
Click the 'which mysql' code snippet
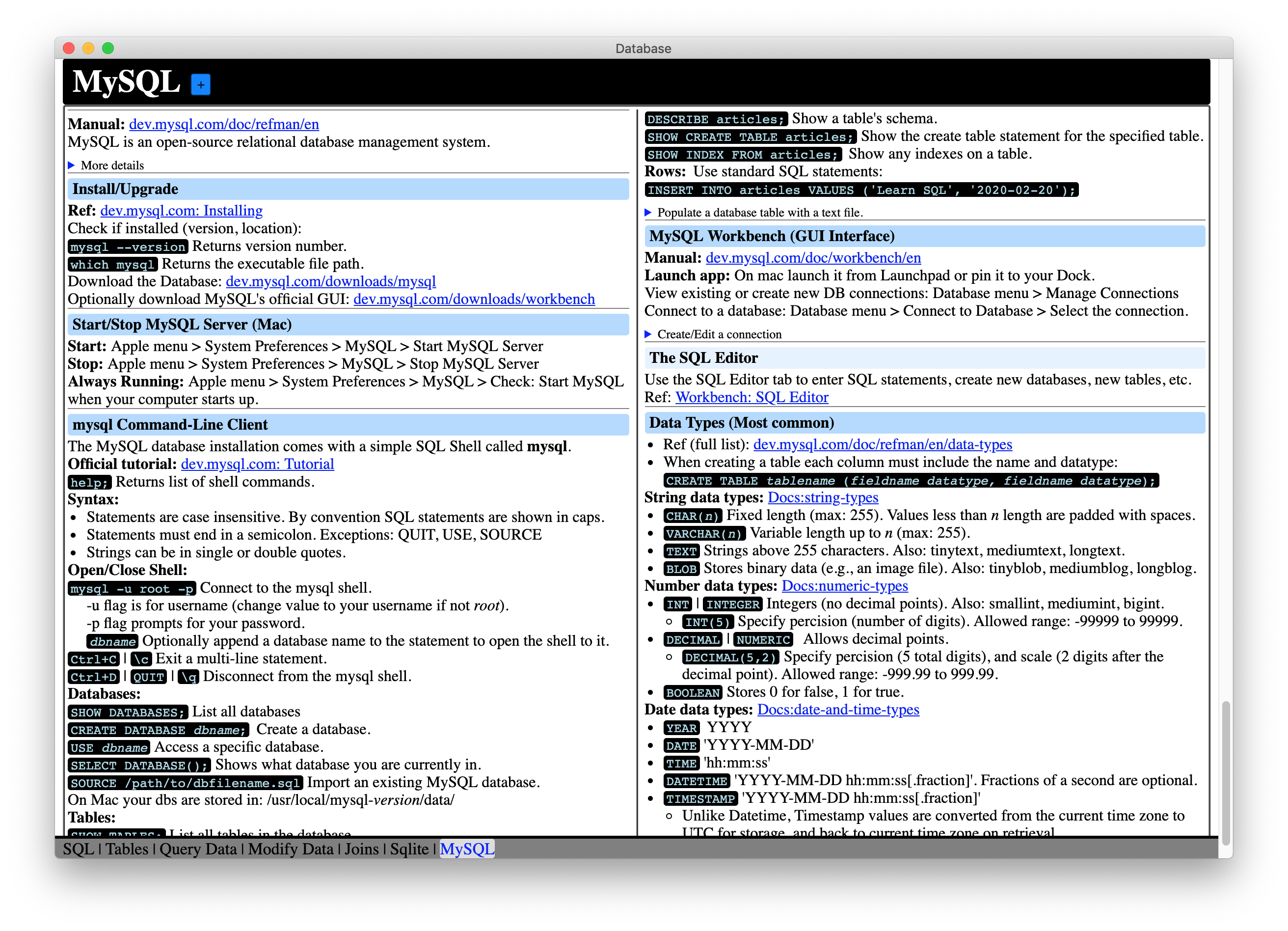pos(112,264)
